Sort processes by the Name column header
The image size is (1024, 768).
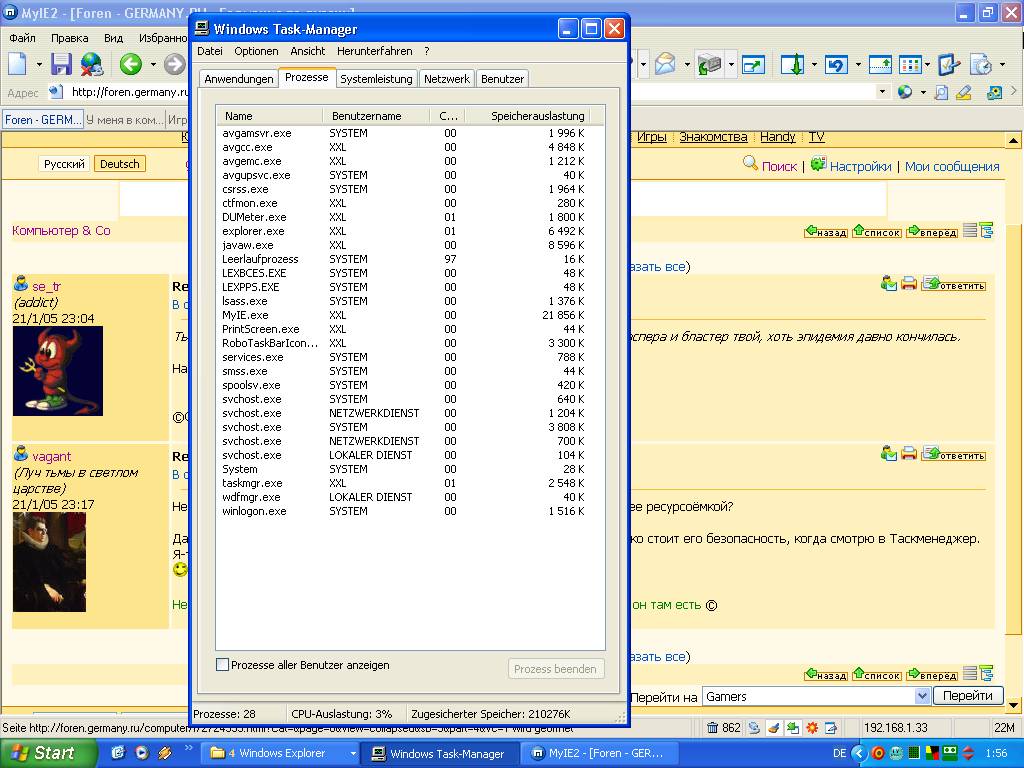[270, 116]
